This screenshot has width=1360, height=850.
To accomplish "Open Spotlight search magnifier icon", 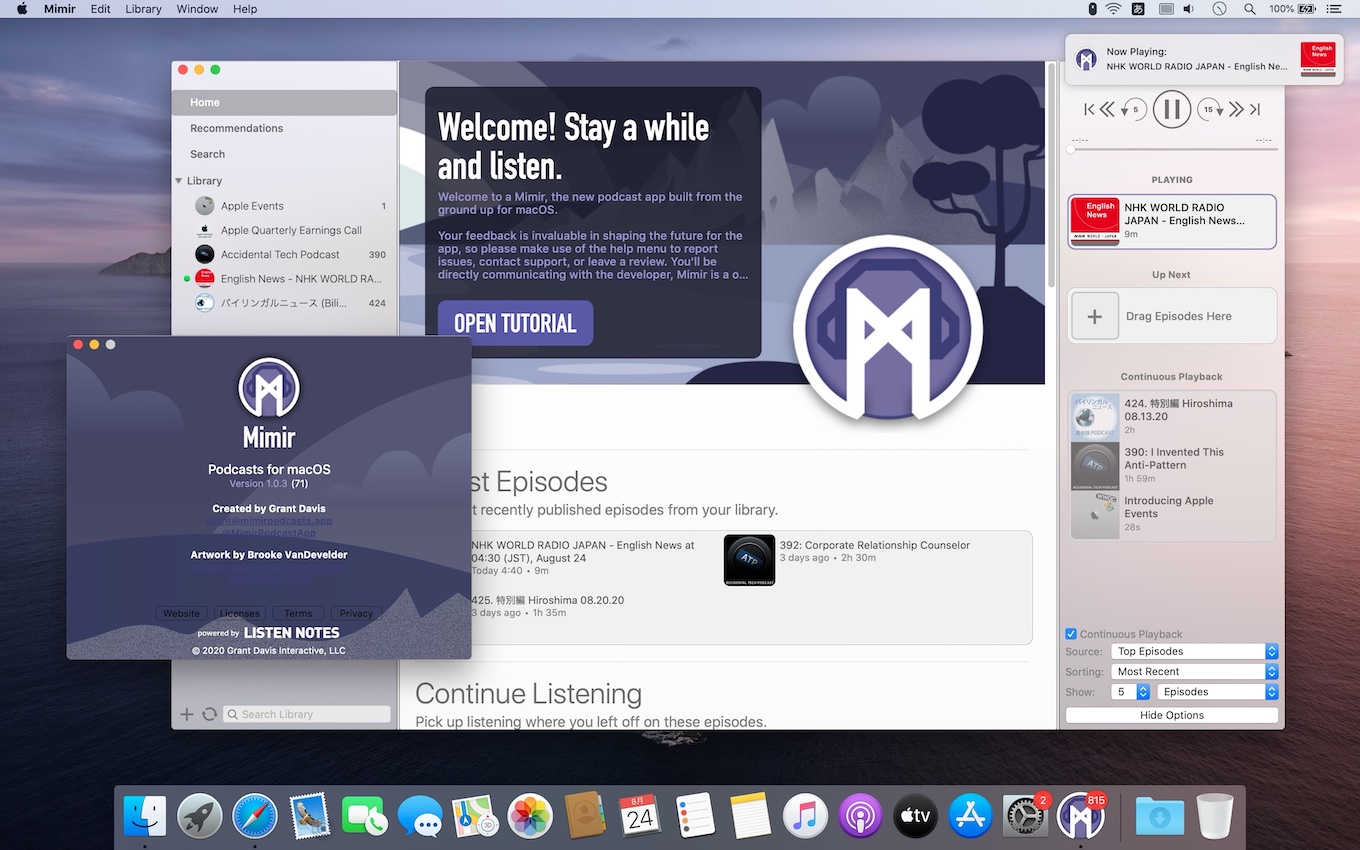I will click(1249, 9).
